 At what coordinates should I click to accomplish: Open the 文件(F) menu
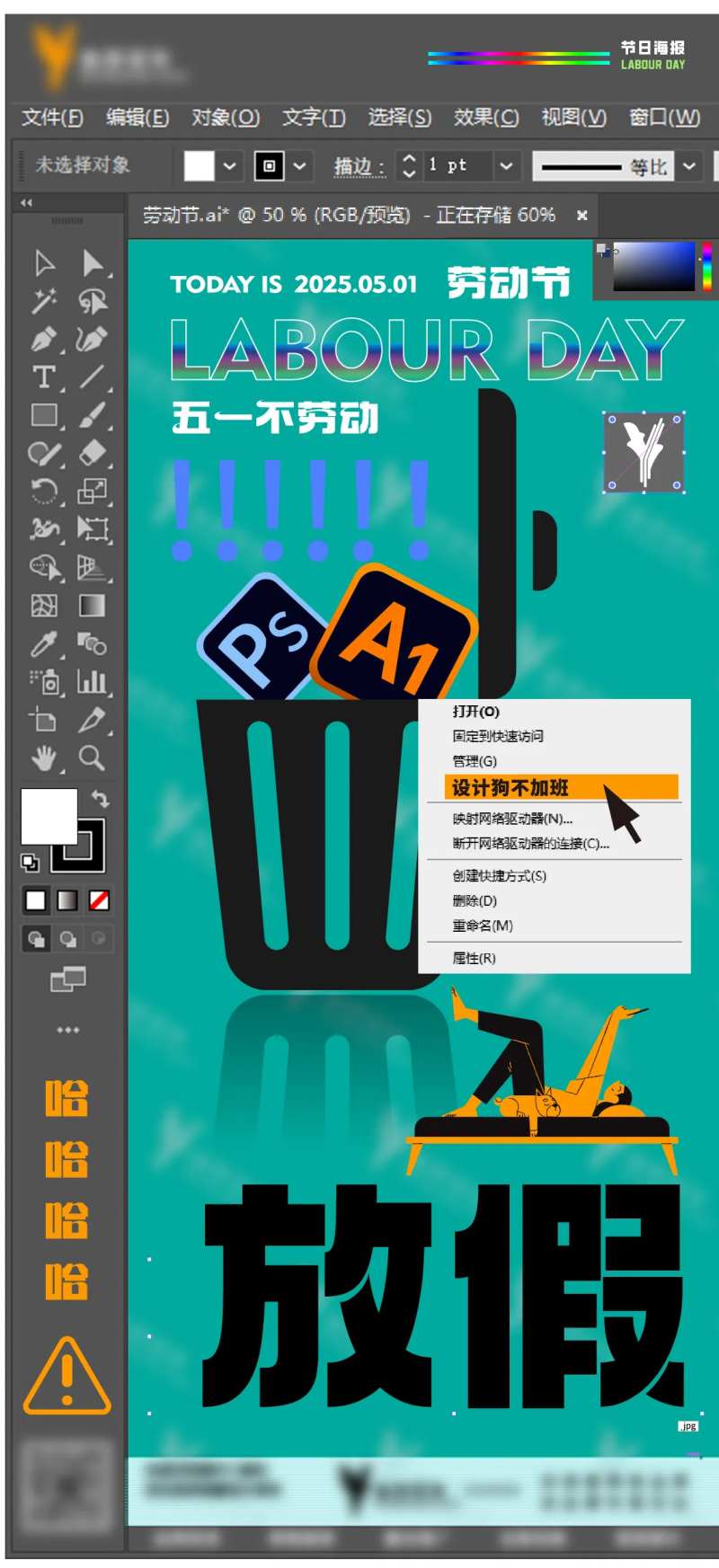click(52, 118)
